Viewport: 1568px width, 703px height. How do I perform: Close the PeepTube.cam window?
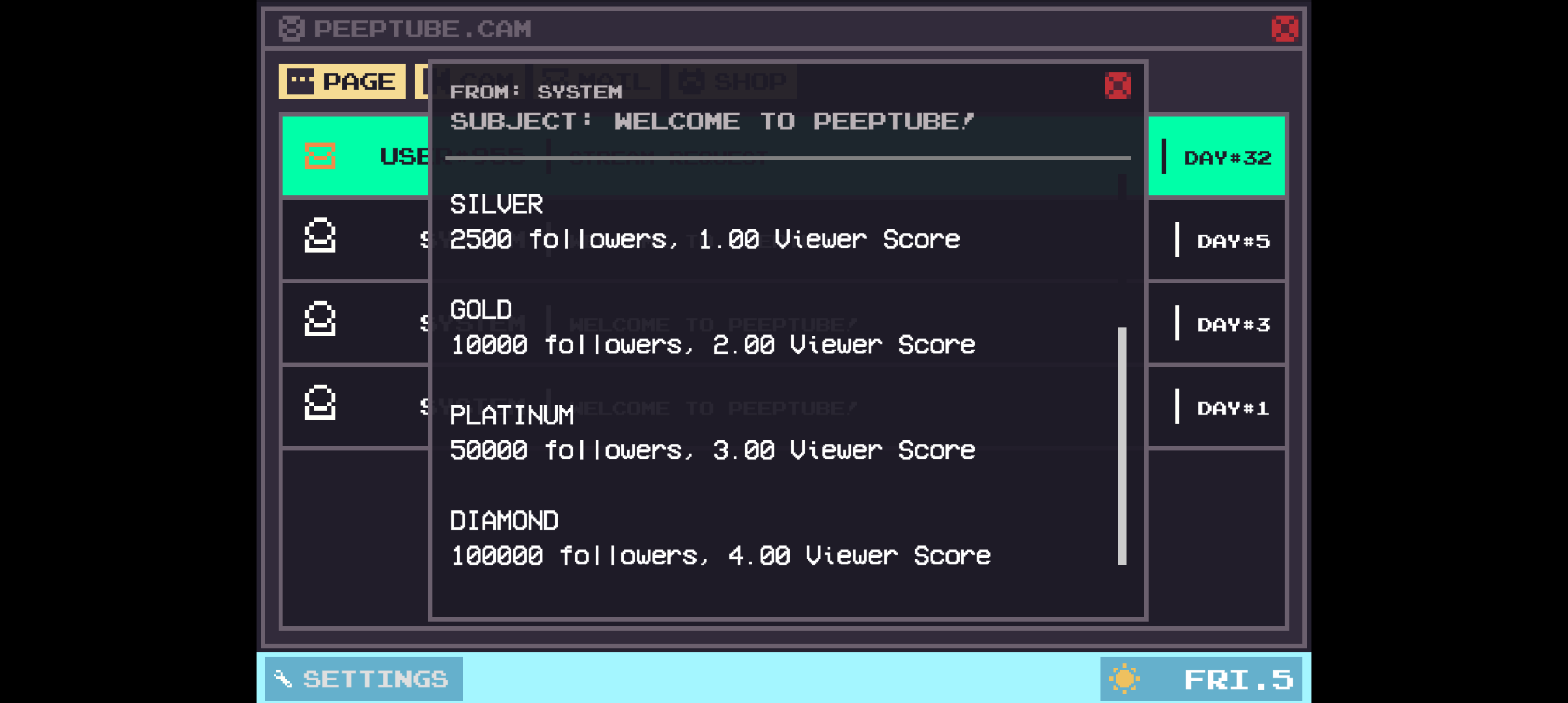coord(1284,29)
